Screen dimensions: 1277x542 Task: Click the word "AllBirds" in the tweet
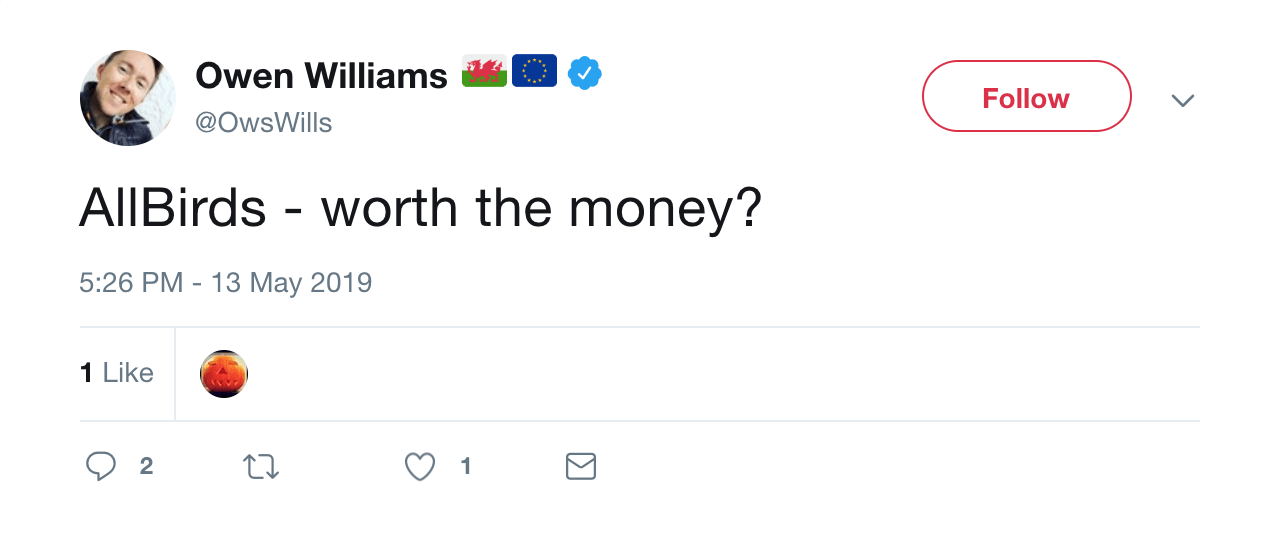click(173, 209)
